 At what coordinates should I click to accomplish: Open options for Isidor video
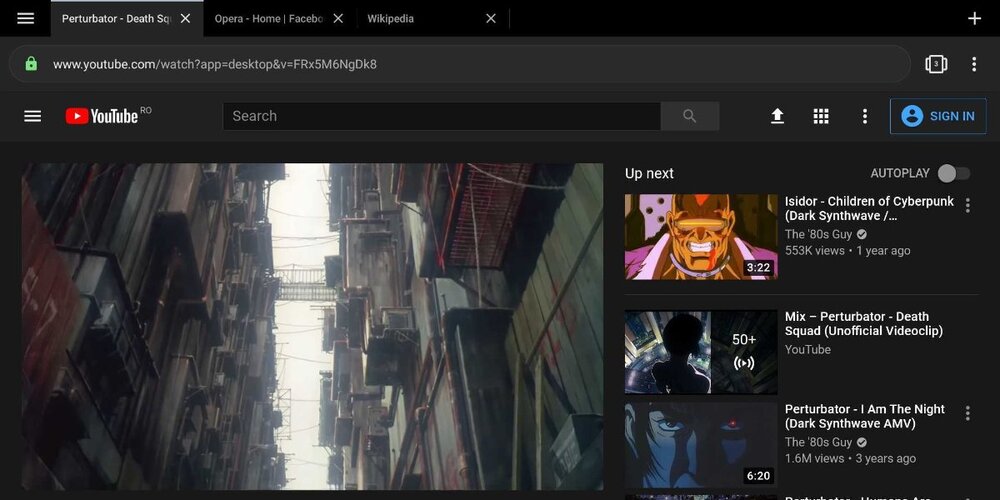click(967, 206)
